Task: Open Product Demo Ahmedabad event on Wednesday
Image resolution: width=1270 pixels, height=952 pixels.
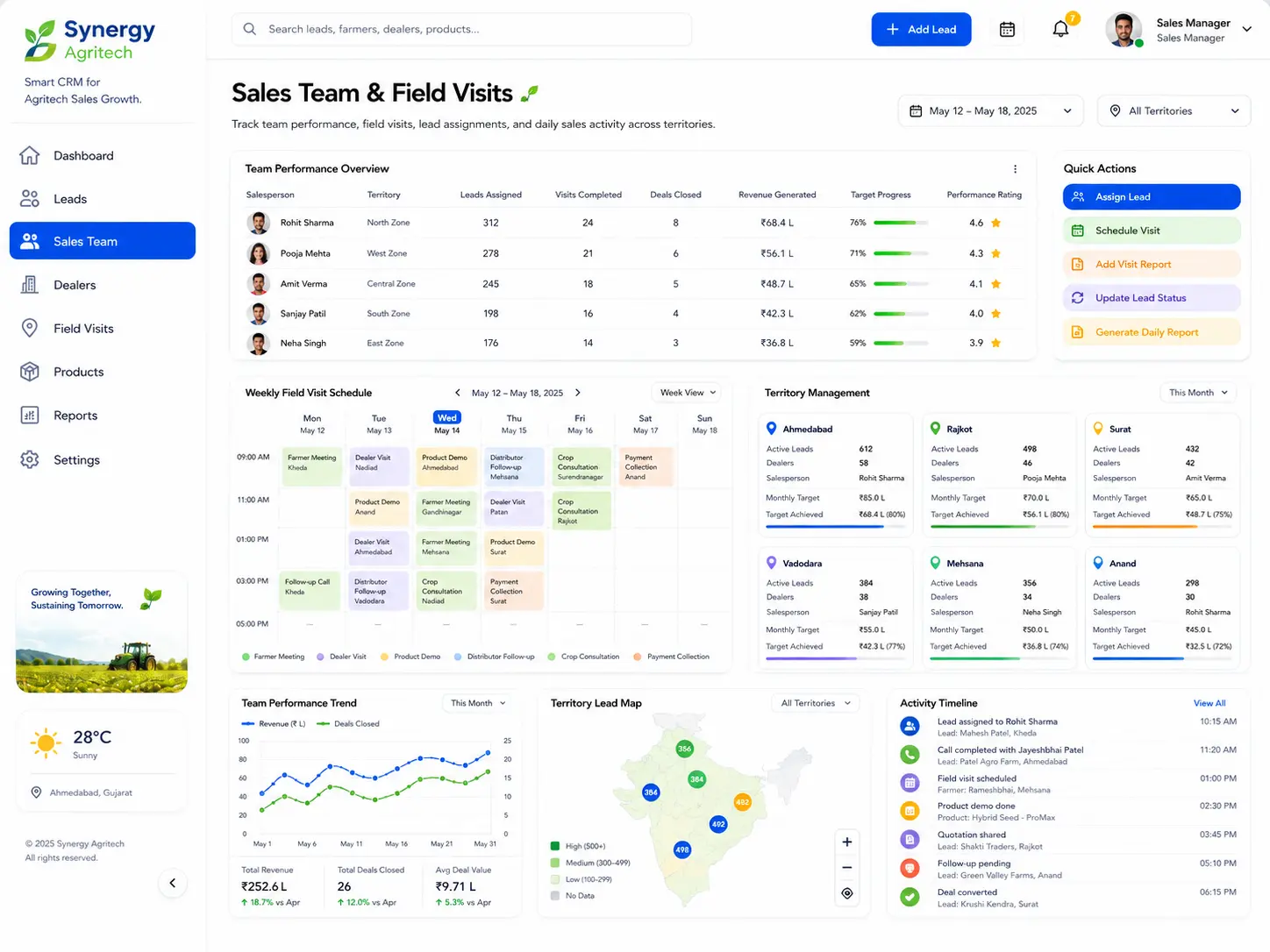Action: (446, 467)
